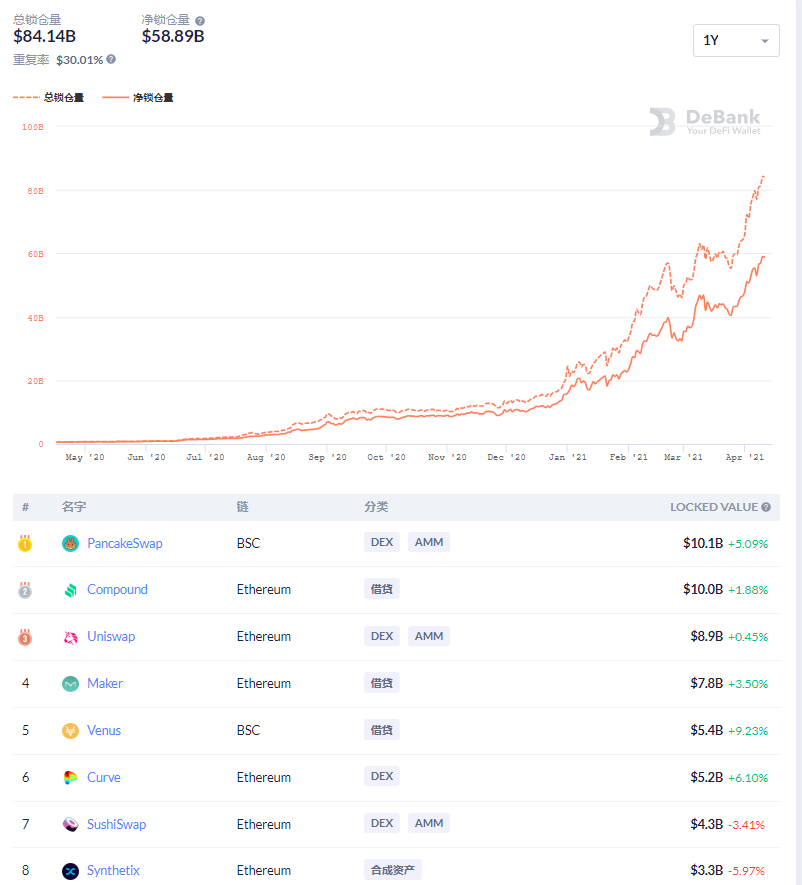Screen dimensions: 802x885
Task: Click the 借贷 tag in Compound row
Action: pyautogui.click(x=382, y=589)
